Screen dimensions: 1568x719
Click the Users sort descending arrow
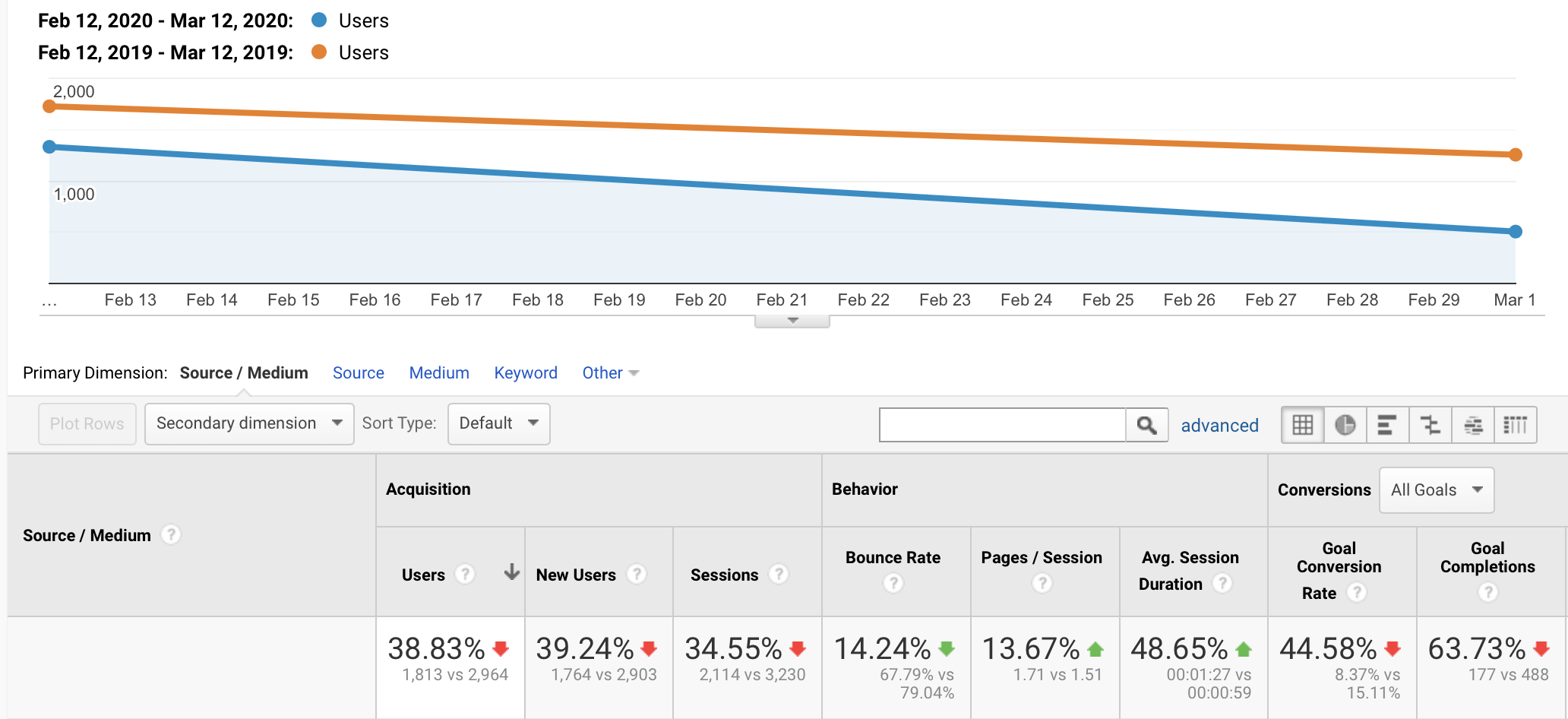coord(512,572)
